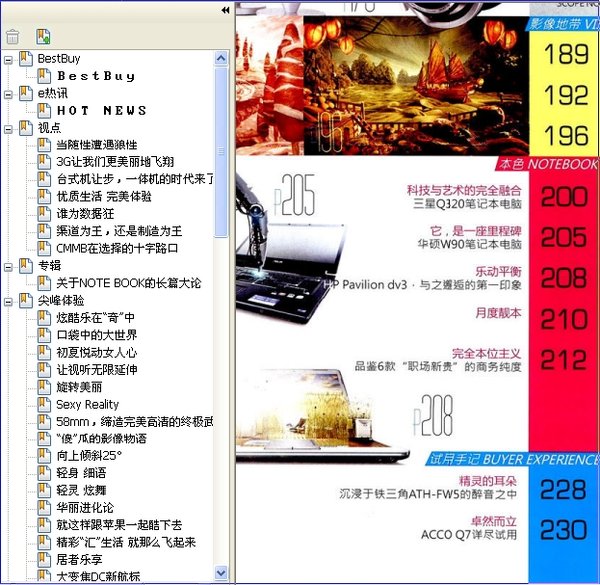The height and width of the screenshot is (585, 600).
Task: Select the e热讯 bookmark
Action: pos(52,93)
